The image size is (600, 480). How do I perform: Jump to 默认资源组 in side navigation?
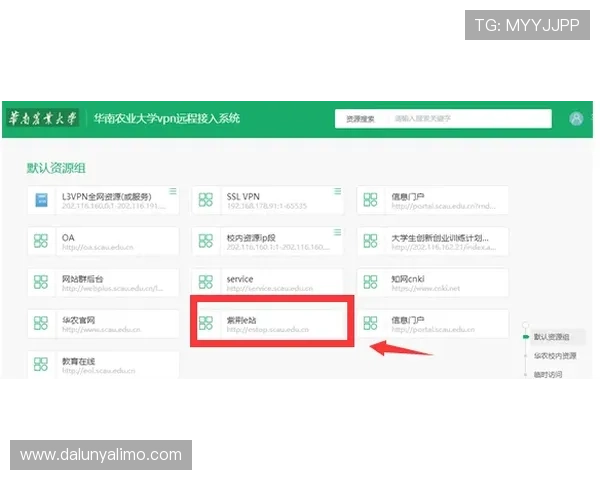coord(551,338)
